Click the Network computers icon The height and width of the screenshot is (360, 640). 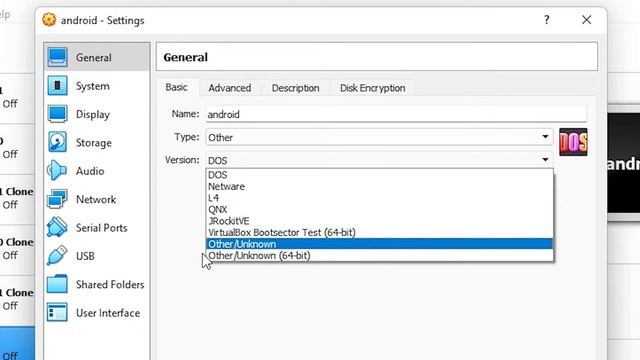tap(57, 199)
